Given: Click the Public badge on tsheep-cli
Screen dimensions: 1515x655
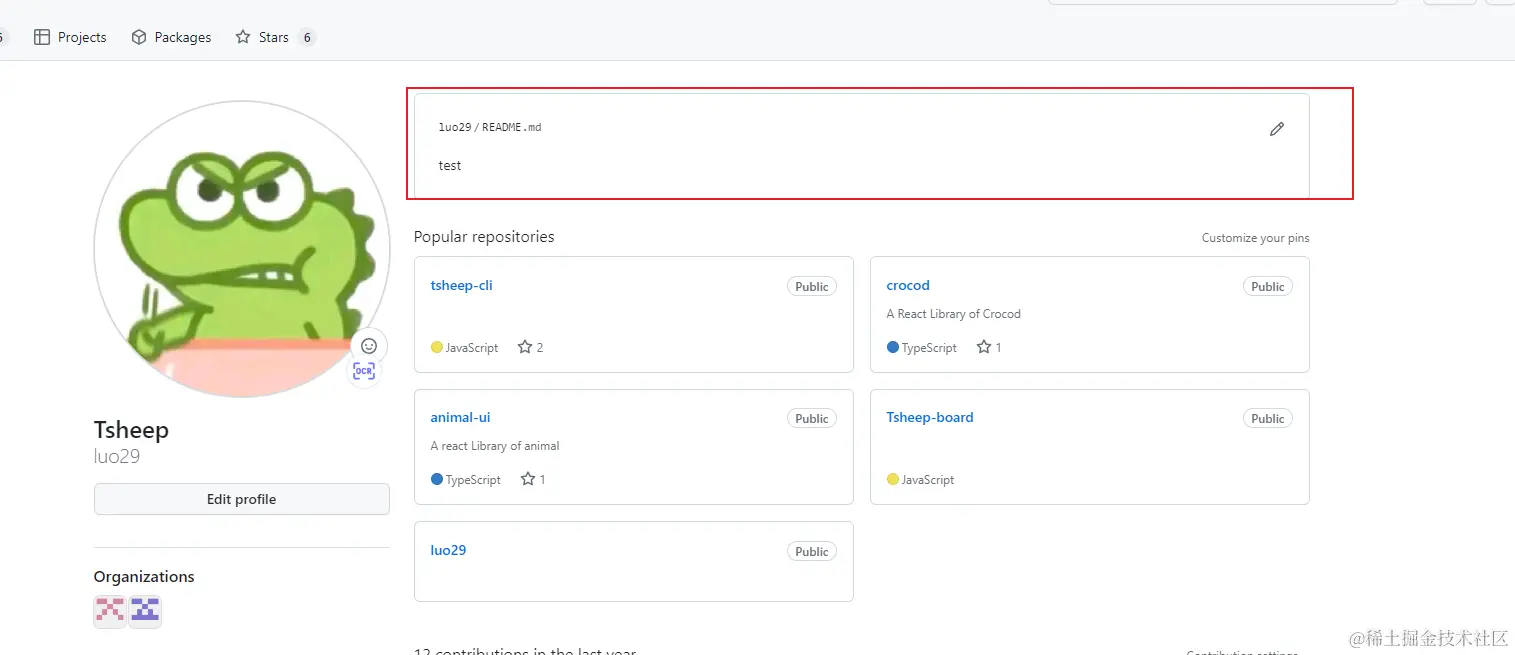Looking at the screenshot, I should point(812,286).
